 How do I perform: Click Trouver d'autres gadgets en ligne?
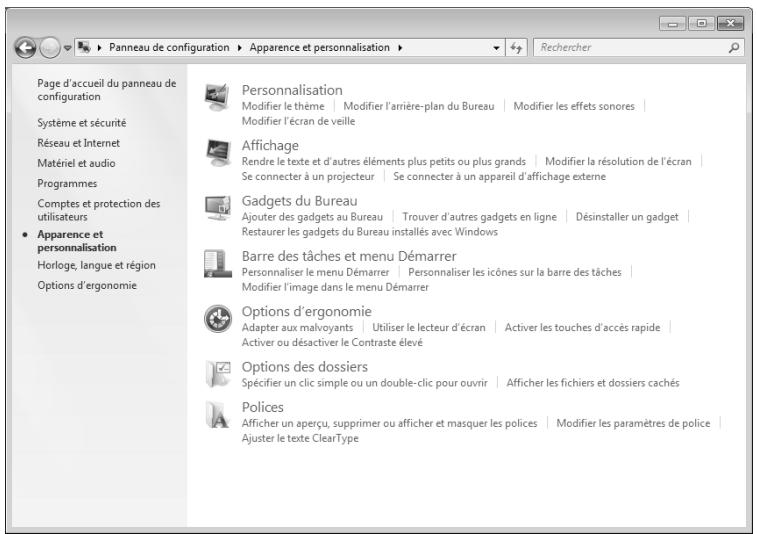(479, 217)
